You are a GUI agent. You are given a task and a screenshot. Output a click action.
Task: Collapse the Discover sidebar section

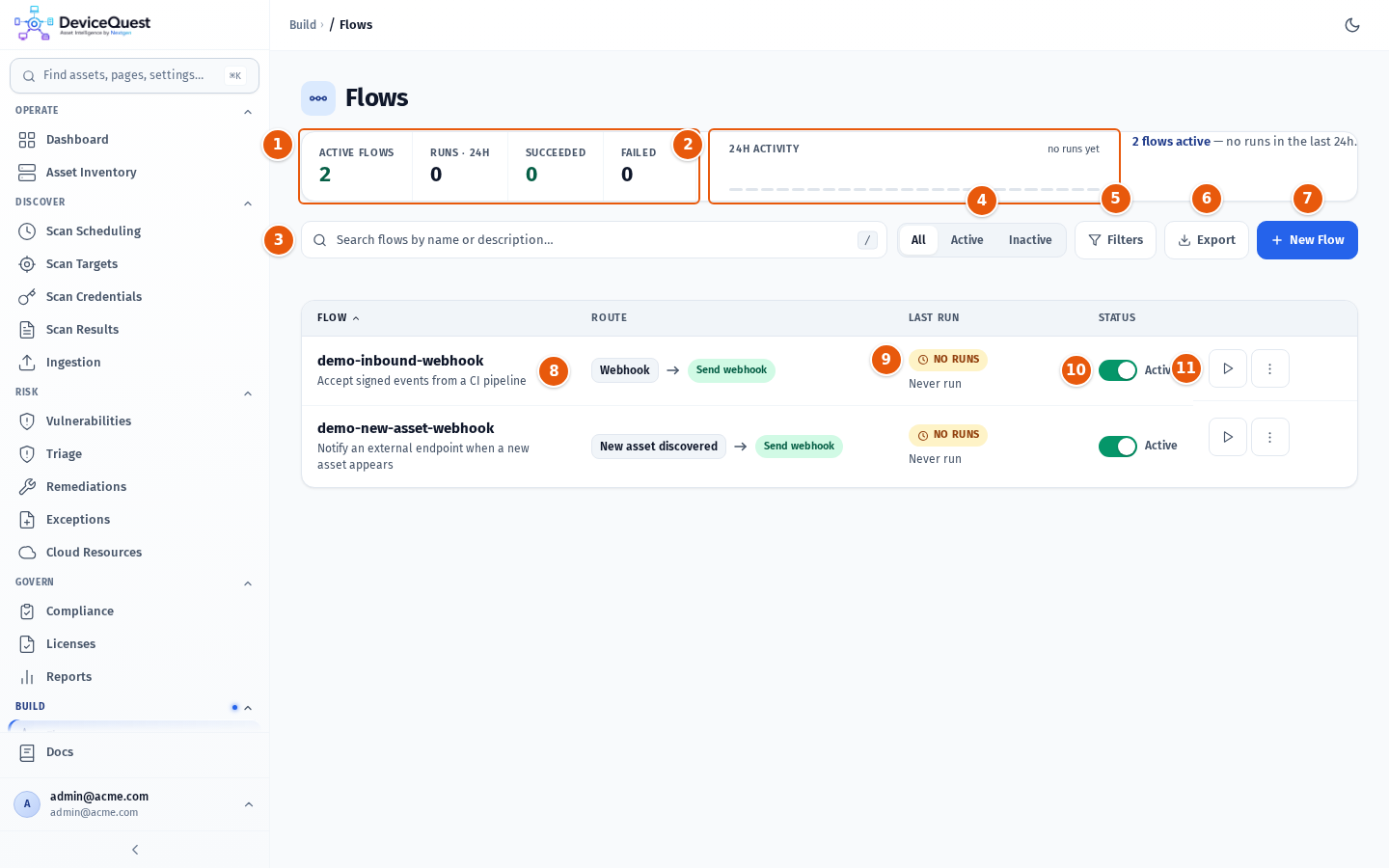click(248, 203)
